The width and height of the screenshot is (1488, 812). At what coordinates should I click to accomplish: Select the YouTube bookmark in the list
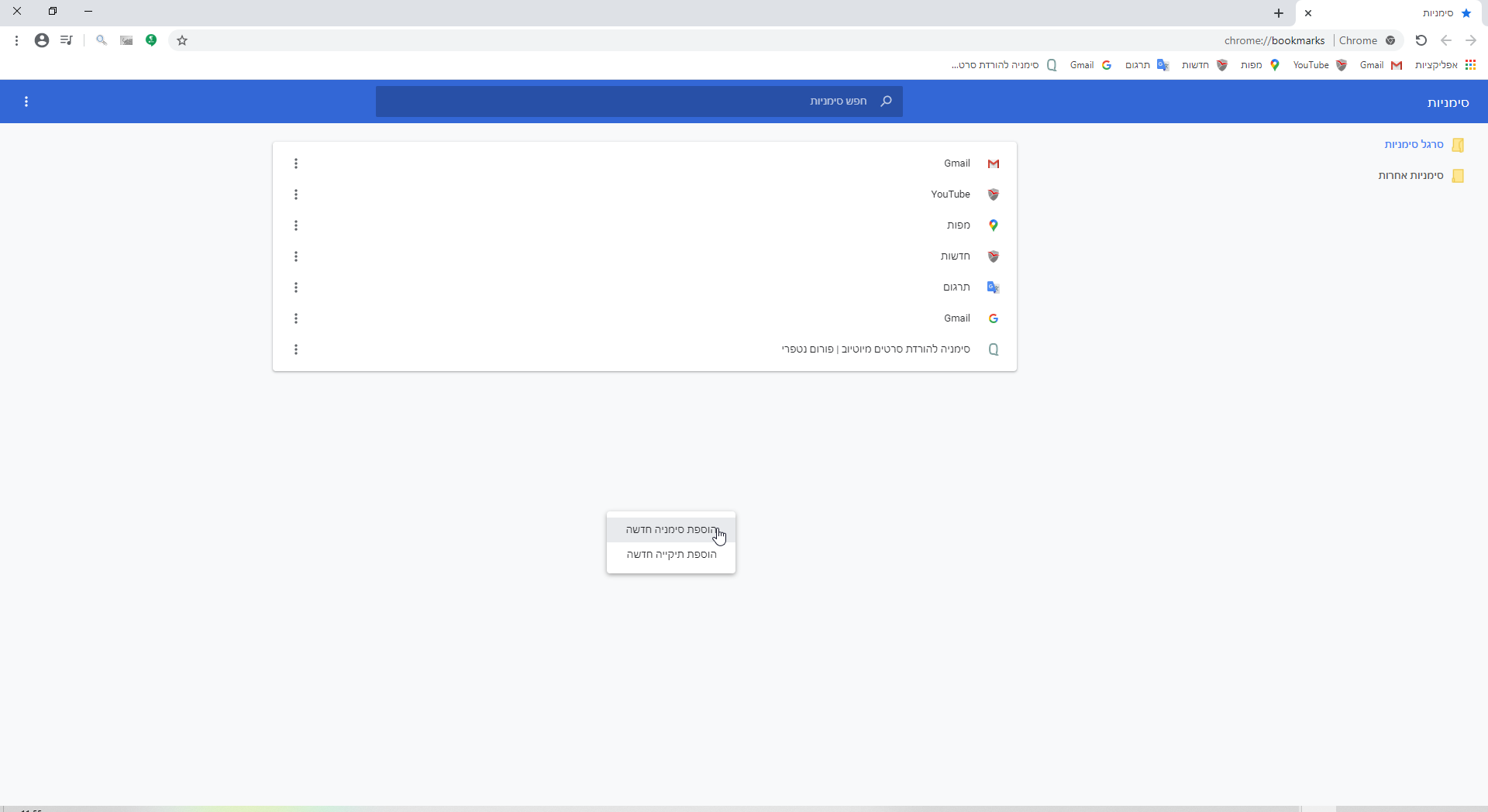click(x=645, y=194)
